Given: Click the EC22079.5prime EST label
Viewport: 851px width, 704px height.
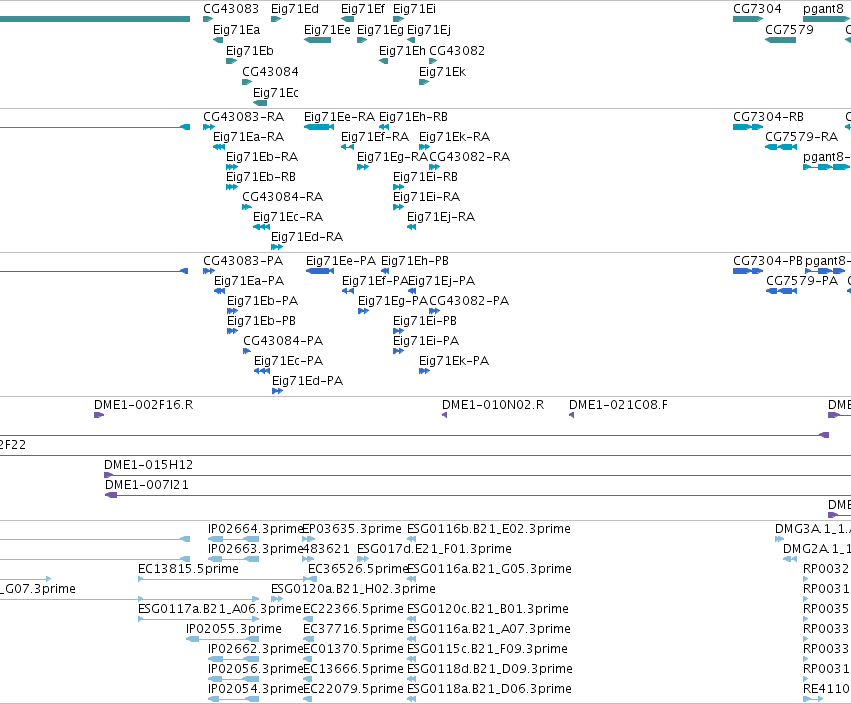Looking at the screenshot, I should click(353, 689).
